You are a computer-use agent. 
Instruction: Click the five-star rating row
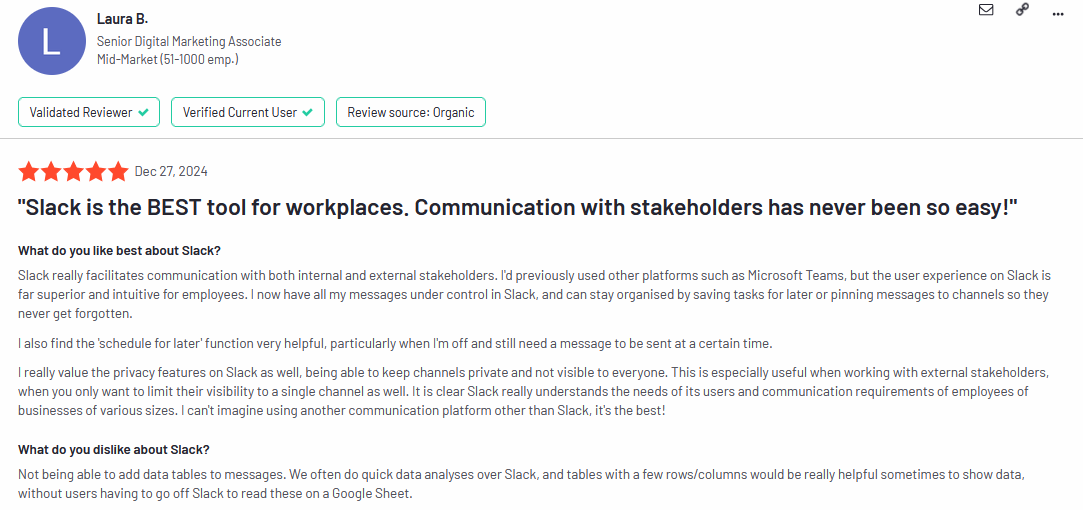coord(73,171)
